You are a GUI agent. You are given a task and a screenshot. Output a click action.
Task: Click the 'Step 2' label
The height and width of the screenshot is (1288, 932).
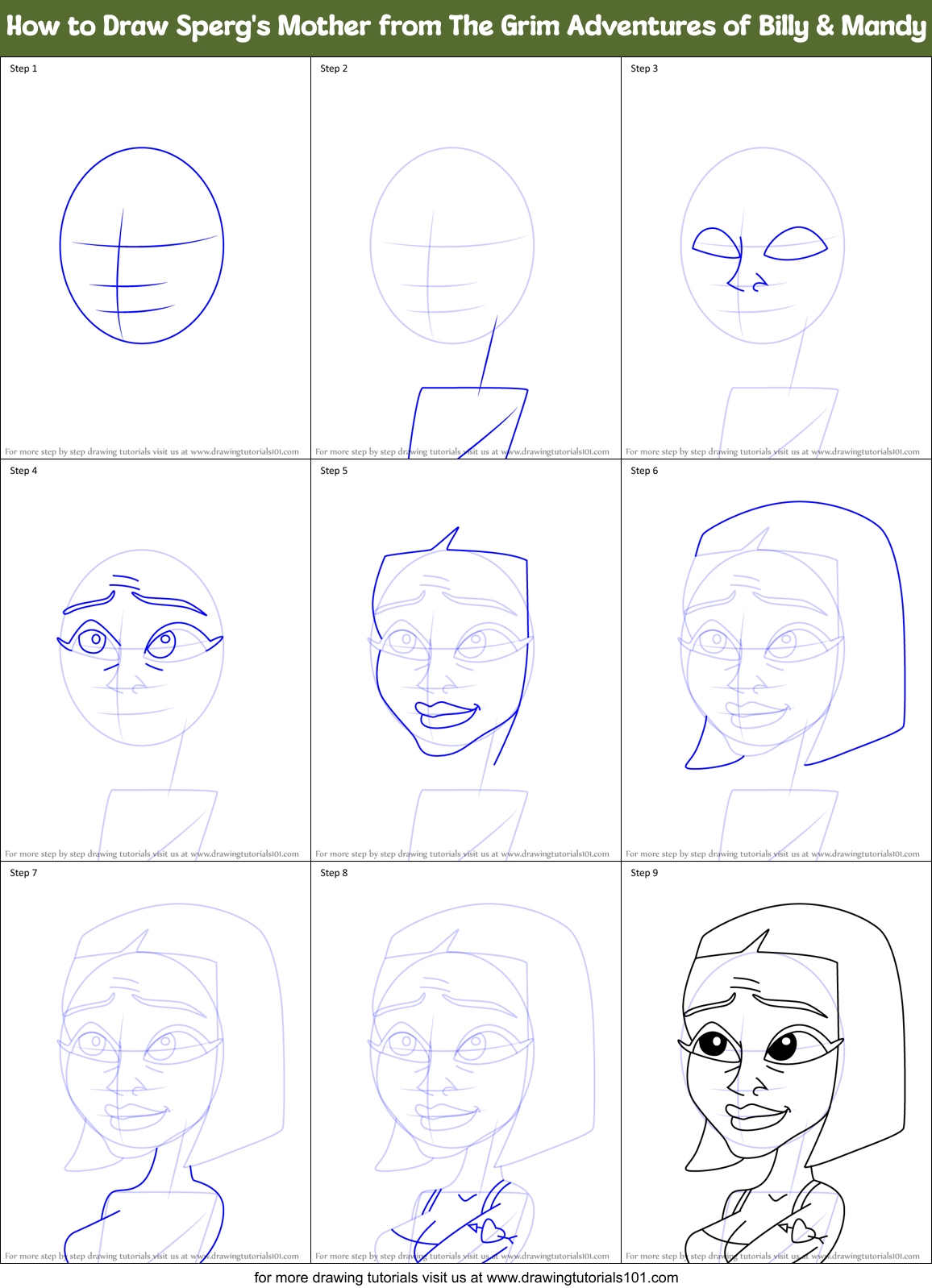[x=334, y=69]
